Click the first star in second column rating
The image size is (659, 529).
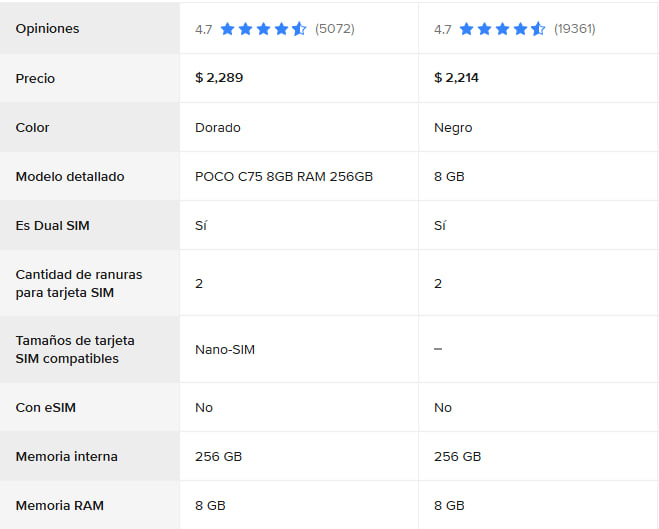(466, 29)
